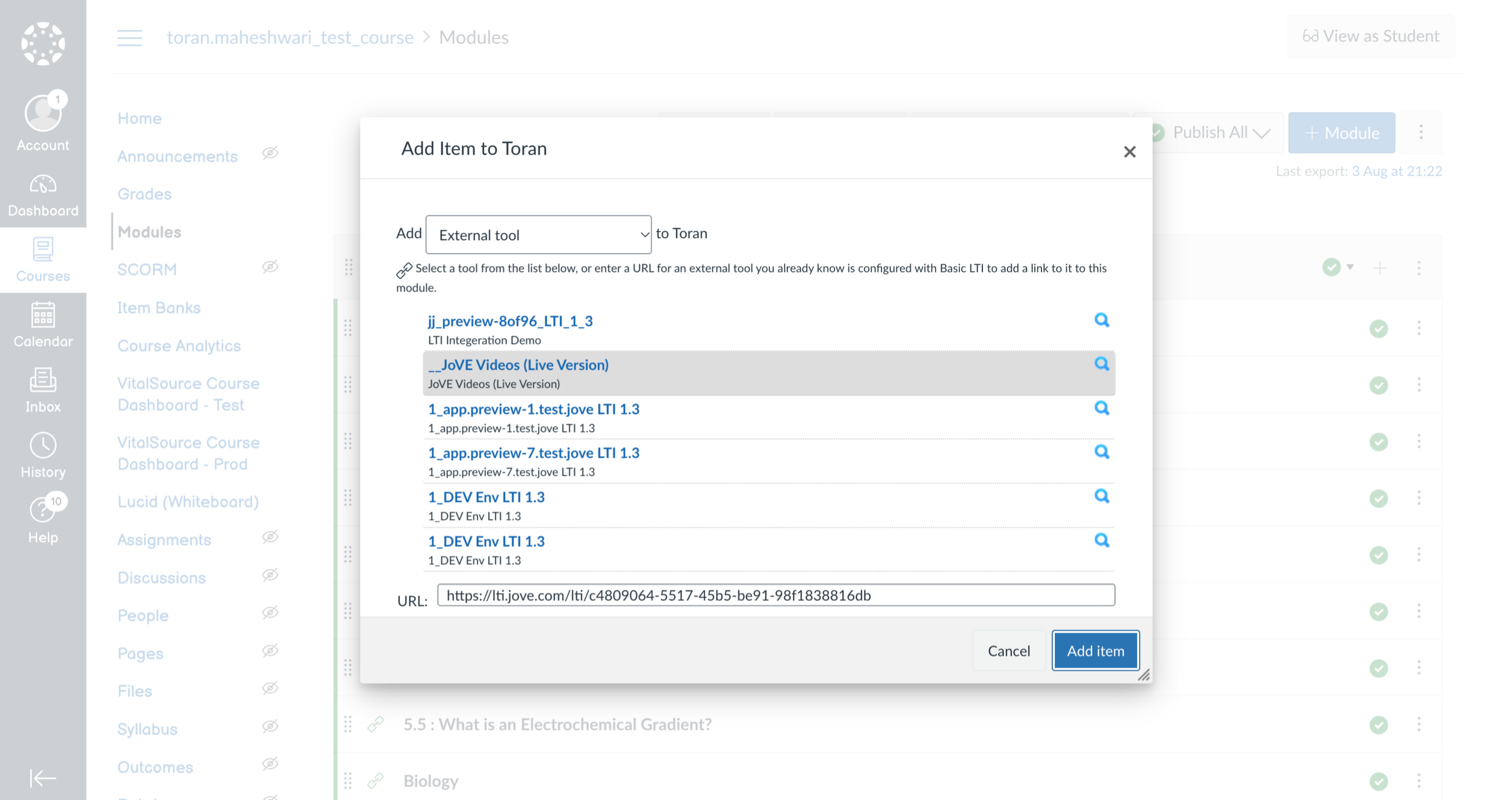Click the + Module button
The width and height of the screenshot is (1512, 800).
coord(1342,133)
